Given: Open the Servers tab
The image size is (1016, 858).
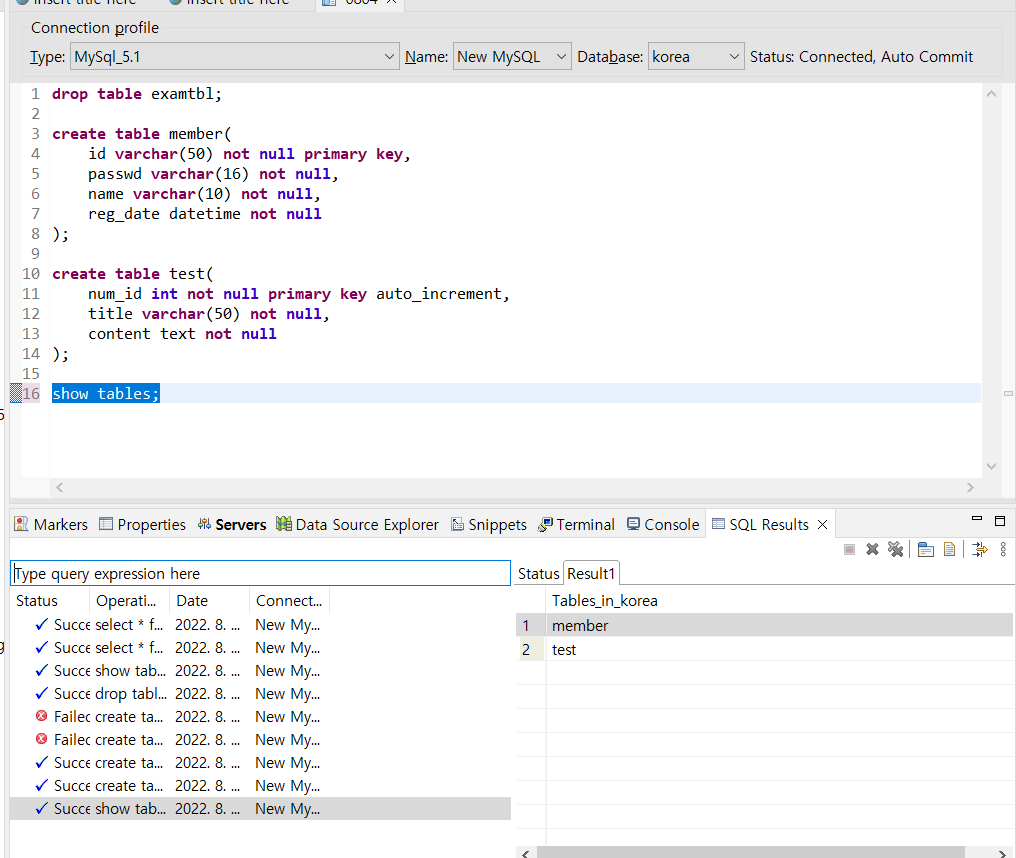Looking at the screenshot, I should coord(232,524).
